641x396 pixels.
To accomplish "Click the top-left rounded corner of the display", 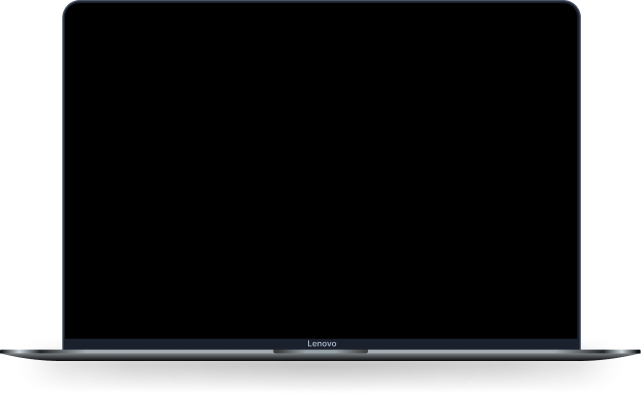I will [x=70, y=8].
